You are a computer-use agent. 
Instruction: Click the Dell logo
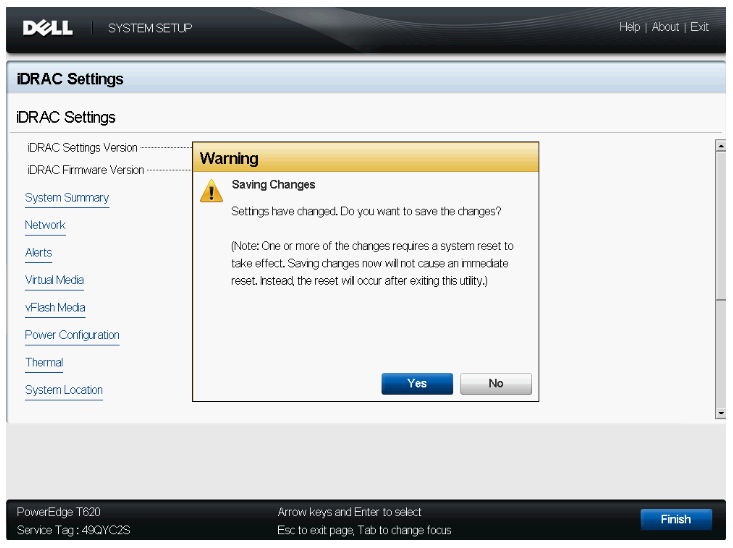[x=48, y=28]
